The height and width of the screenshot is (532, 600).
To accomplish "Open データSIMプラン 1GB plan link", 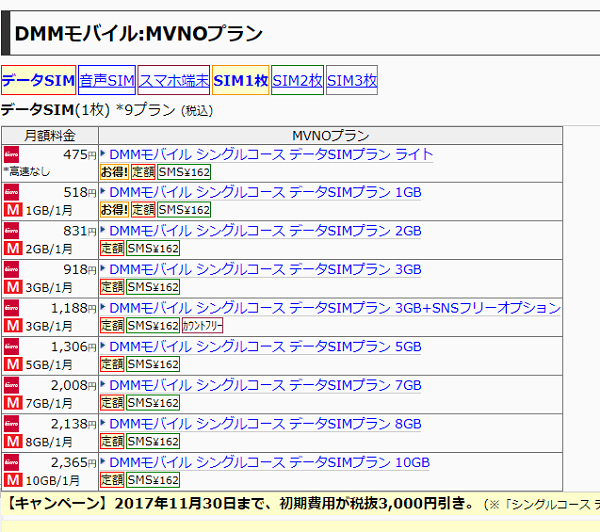I will pyautogui.click(x=265, y=192).
